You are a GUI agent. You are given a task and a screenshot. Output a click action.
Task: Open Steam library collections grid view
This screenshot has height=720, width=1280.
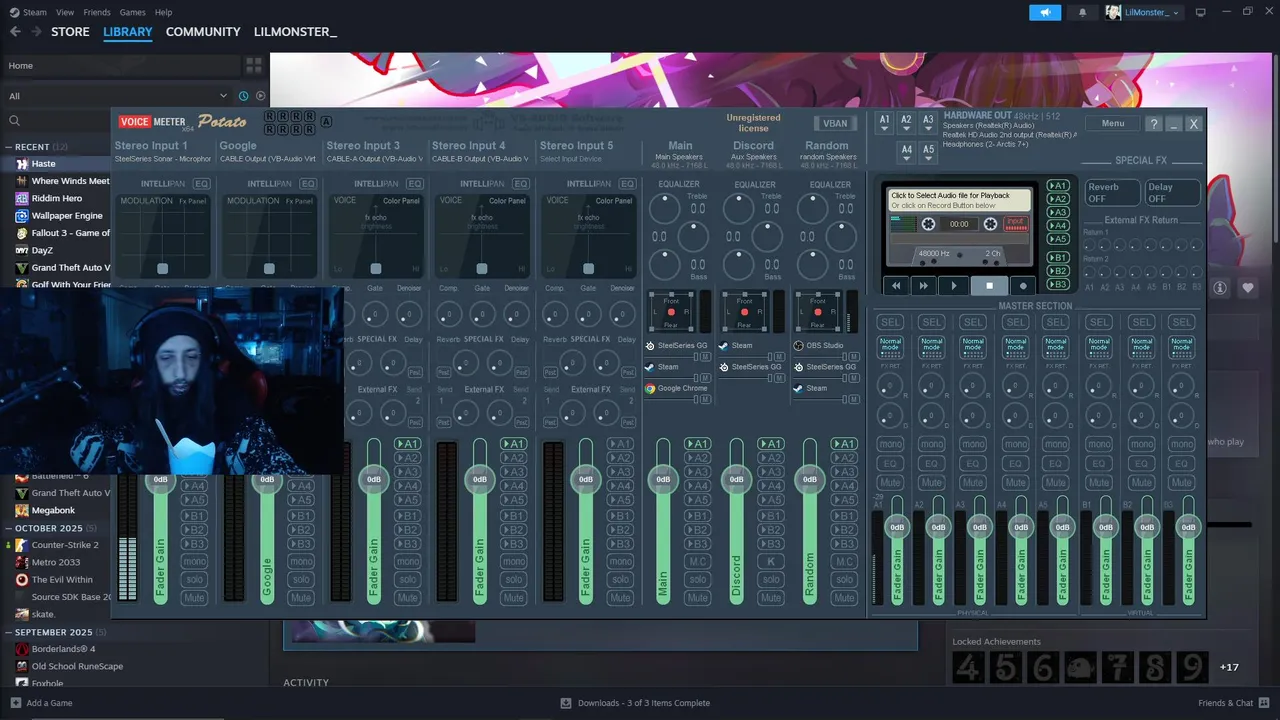click(254, 65)
